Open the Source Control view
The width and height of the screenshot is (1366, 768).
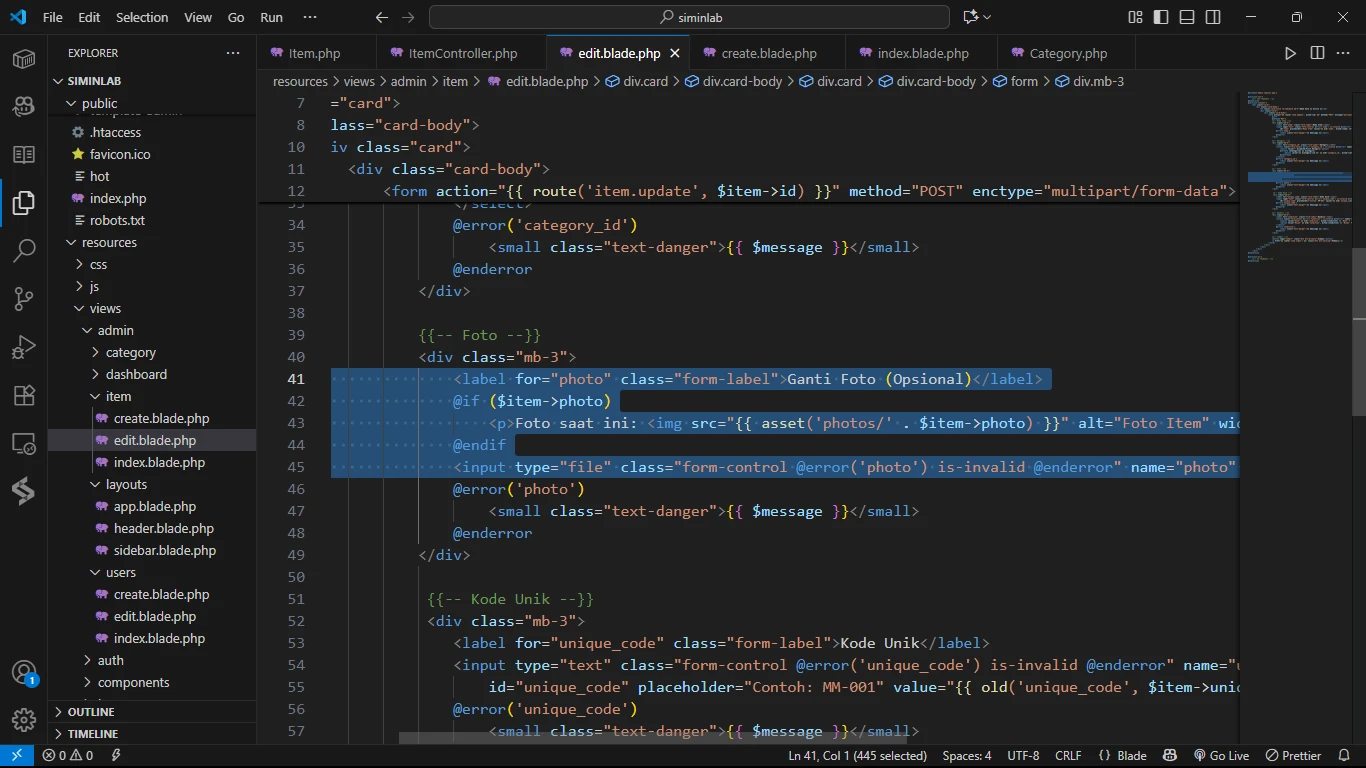tap(24, 298)
